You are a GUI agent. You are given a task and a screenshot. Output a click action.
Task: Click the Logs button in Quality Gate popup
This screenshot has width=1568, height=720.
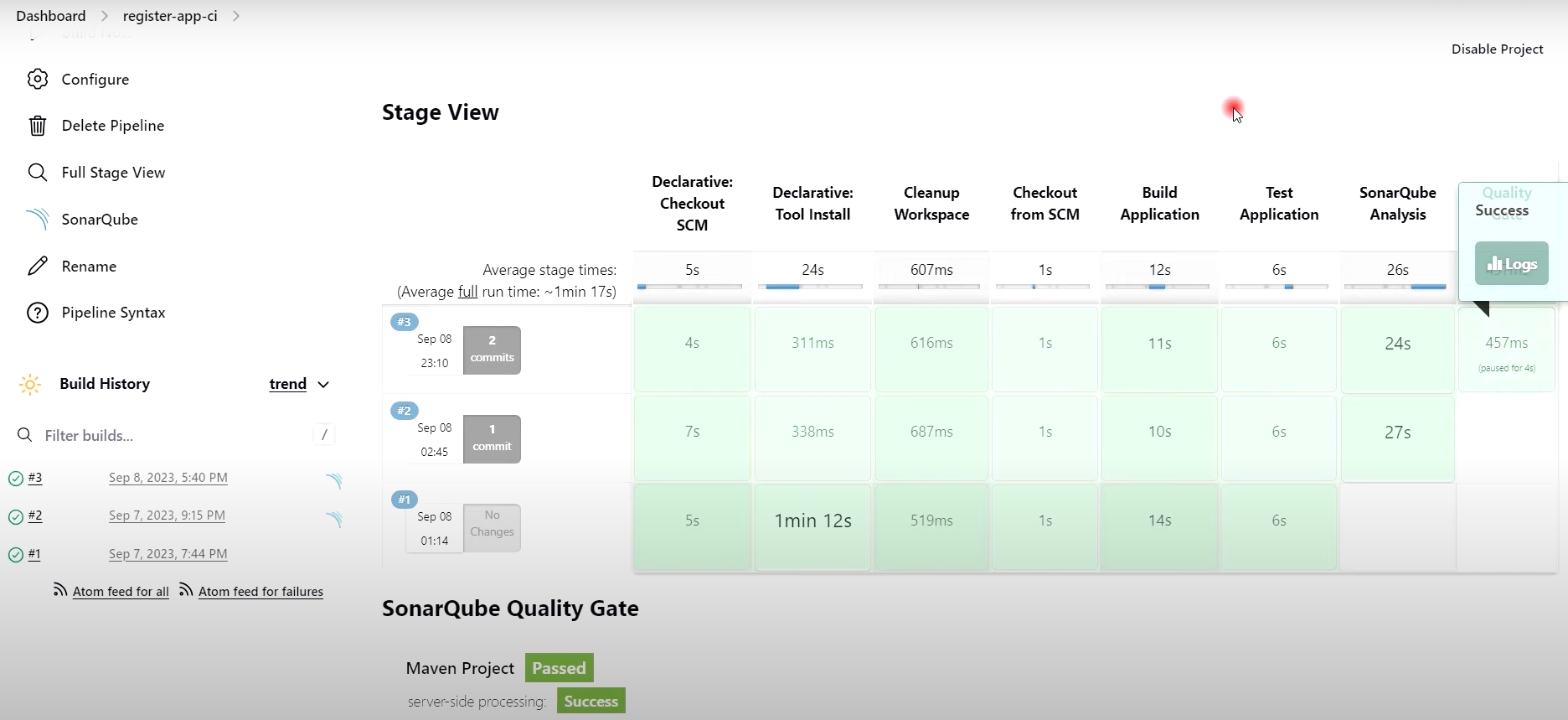point(1512,264)
